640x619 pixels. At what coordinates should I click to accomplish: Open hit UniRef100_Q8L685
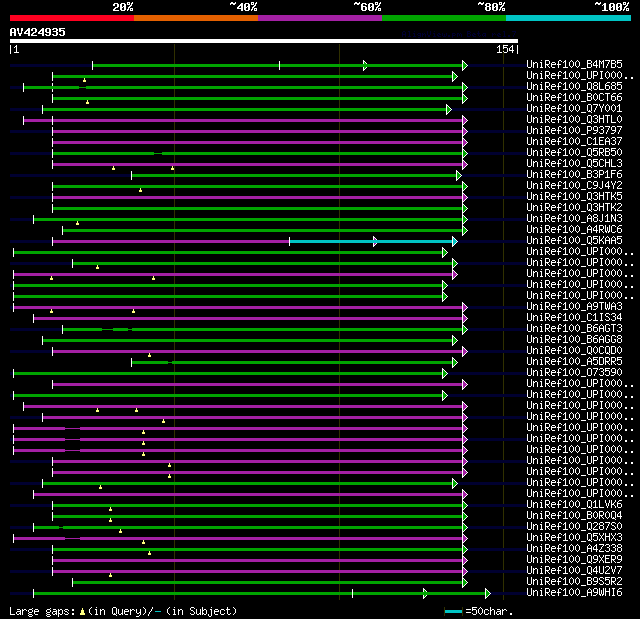574,87
